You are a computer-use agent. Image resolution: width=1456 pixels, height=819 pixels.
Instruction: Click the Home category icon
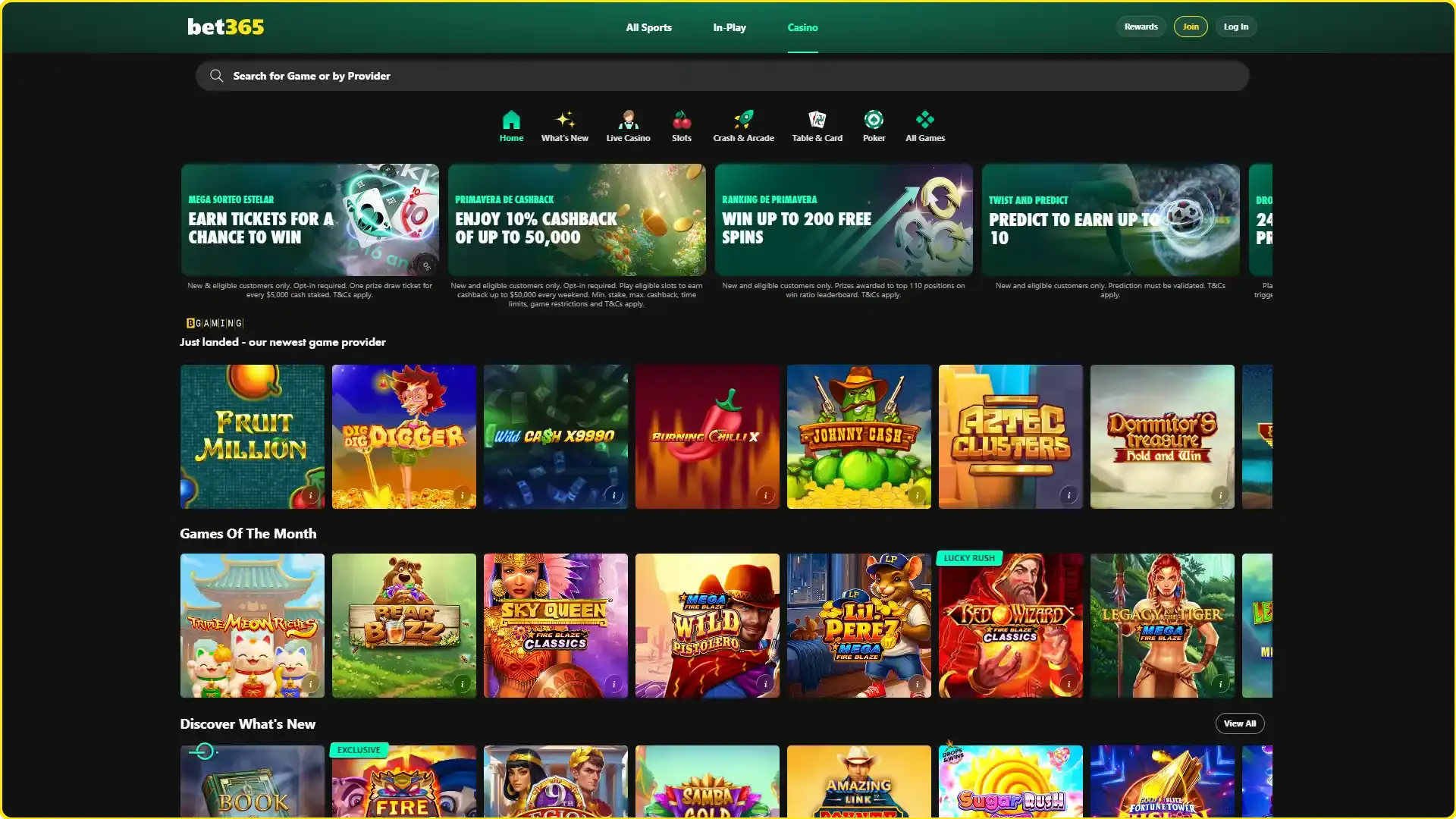click(511, 120)
